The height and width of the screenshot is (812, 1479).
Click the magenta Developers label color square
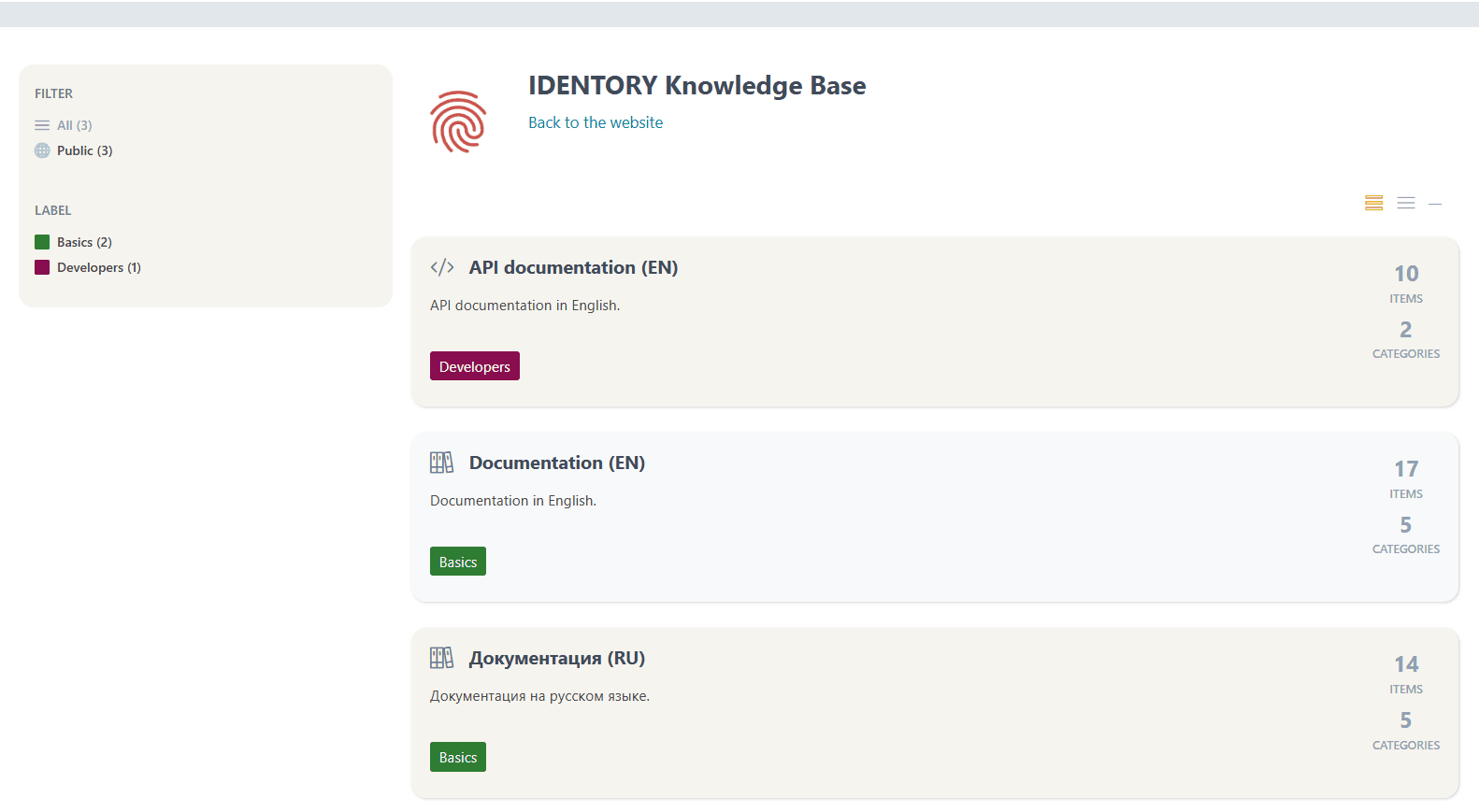[x=42, y=267]
